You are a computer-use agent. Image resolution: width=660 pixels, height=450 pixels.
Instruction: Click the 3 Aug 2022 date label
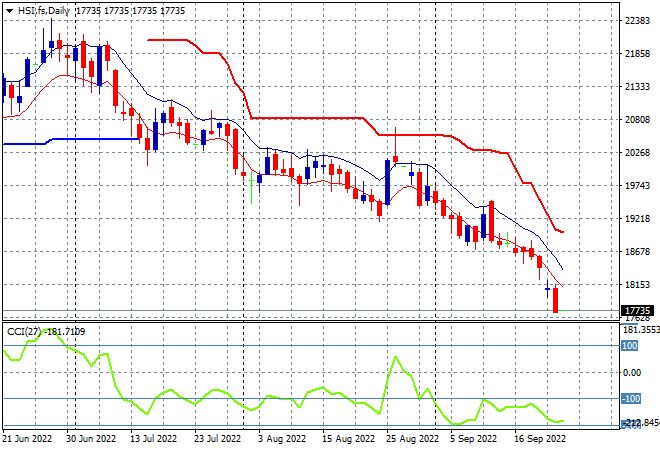(x=282, y=439)
